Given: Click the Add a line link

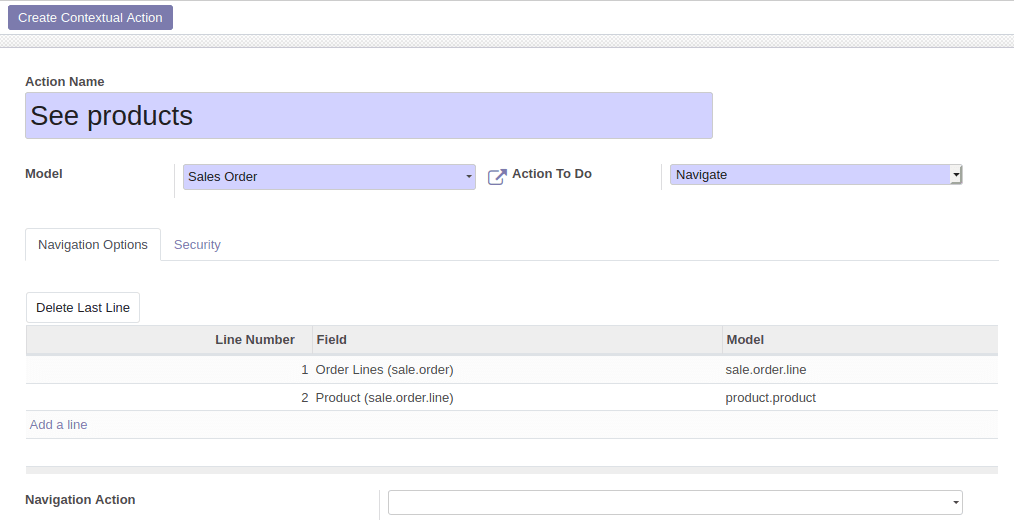Looking at the screenshot, I should [x=59, y=425].
